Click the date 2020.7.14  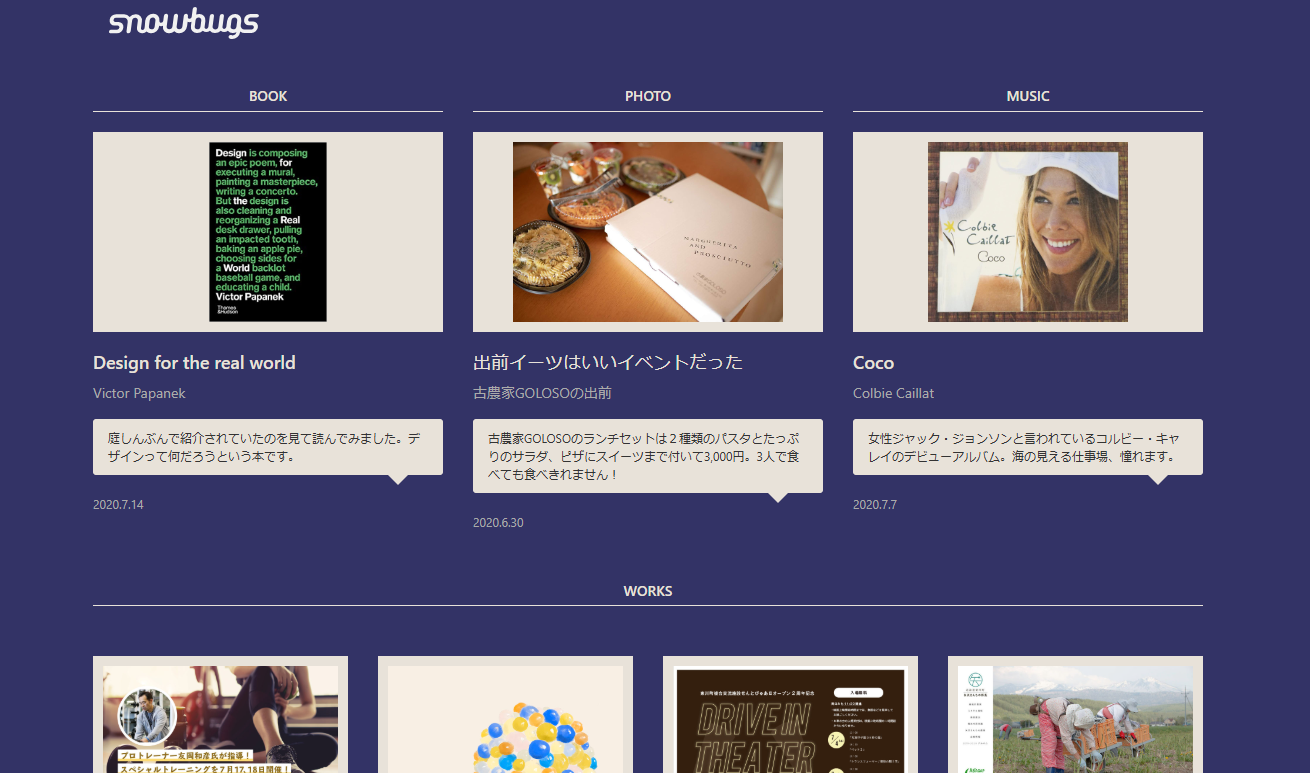(x=118, y=505)
